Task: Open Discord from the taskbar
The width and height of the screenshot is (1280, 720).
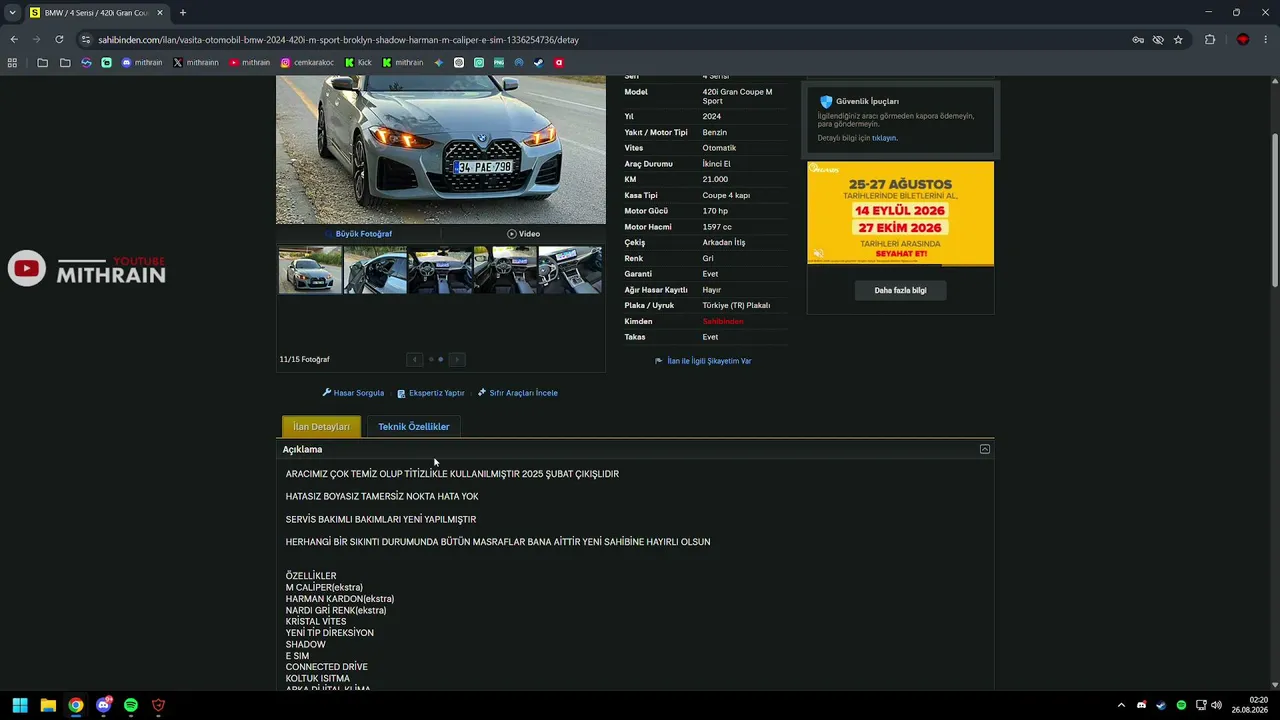Action: pos(103,705)
